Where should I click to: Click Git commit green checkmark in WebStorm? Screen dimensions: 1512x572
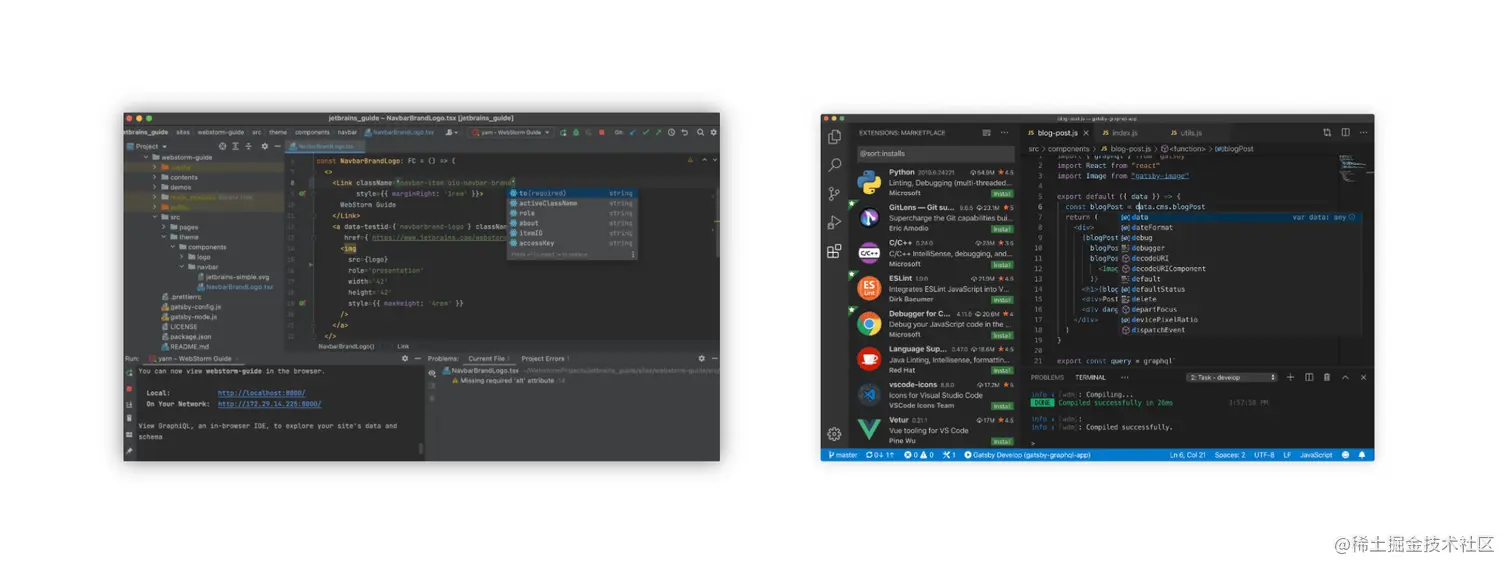tap(646, 132)
